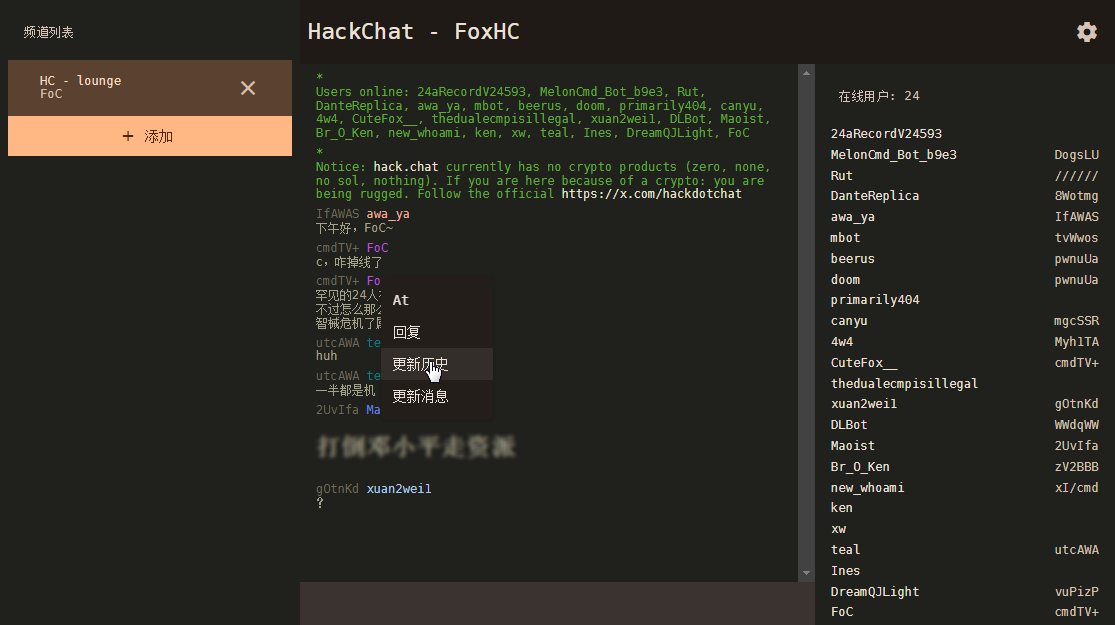Screen dimensions: 1115x625
Task: Click the 在线用户: 24 header
Action: click(x=879, y=96)
